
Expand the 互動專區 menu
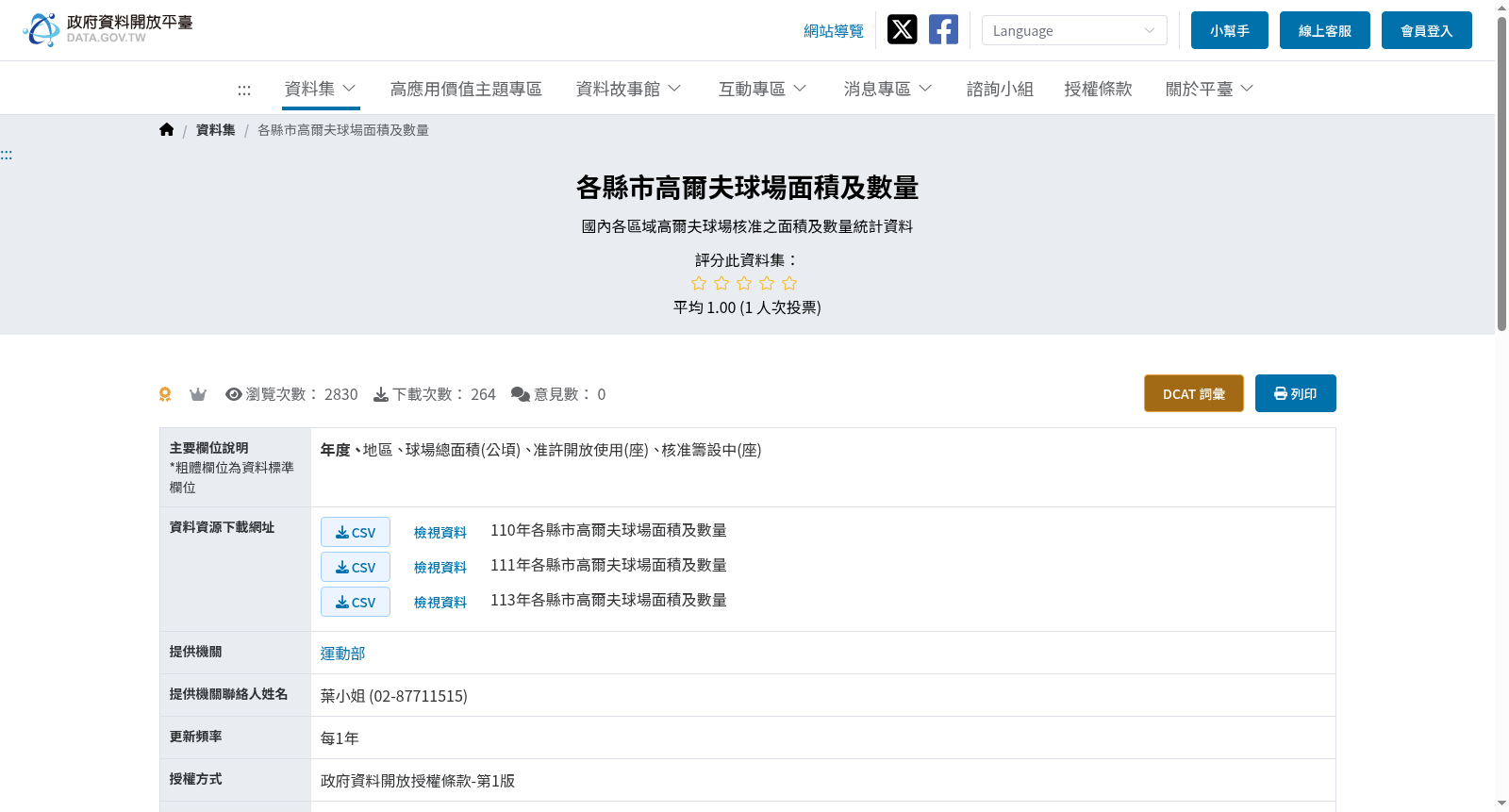pos(763,89)
